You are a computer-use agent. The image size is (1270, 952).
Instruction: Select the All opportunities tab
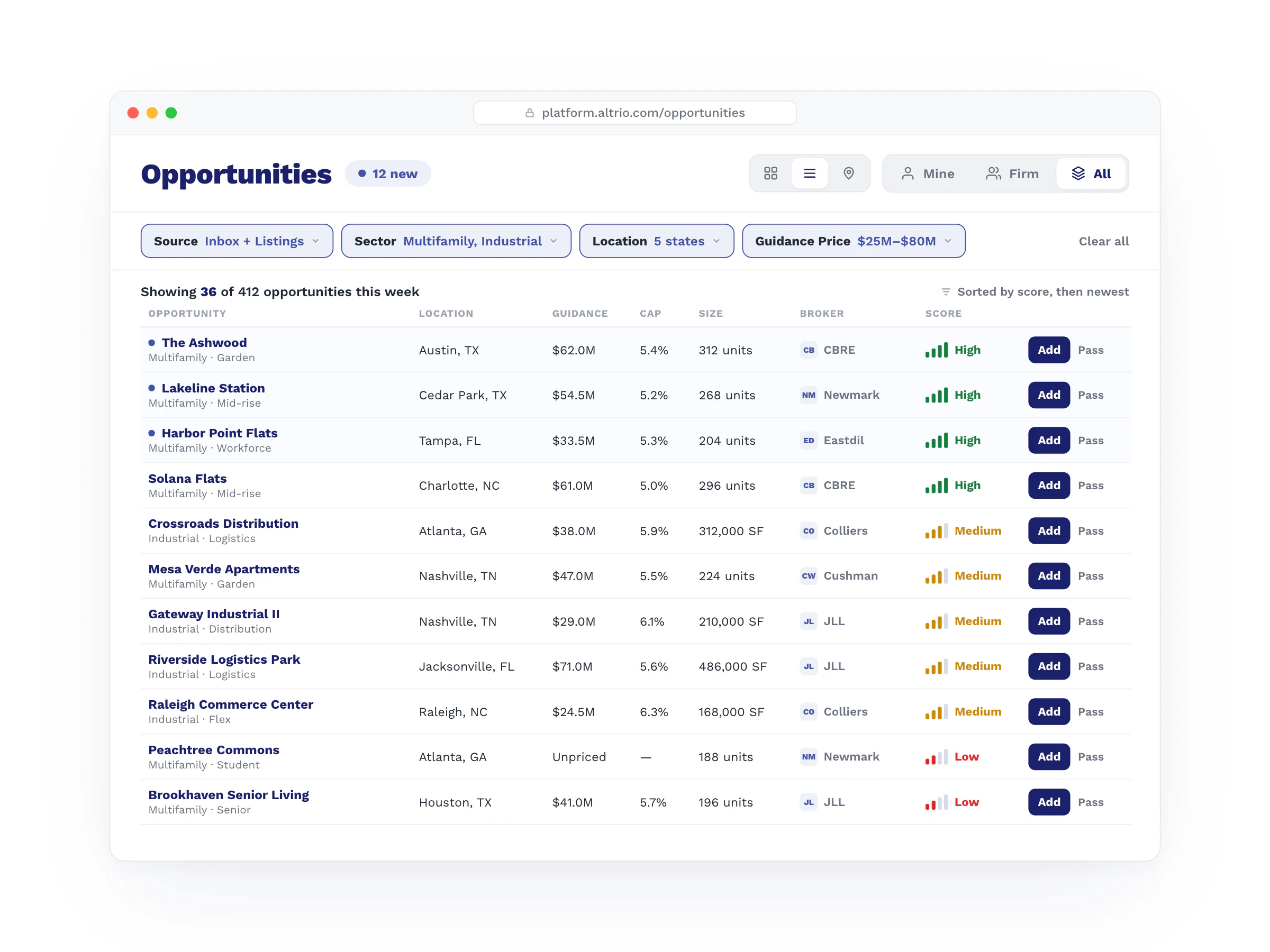[1091, 173]
